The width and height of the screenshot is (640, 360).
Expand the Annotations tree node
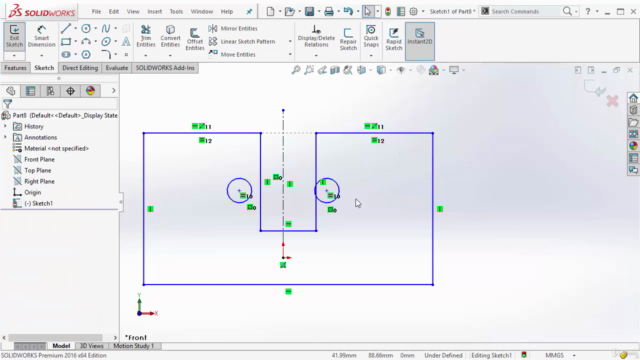(x=5, y=138)
